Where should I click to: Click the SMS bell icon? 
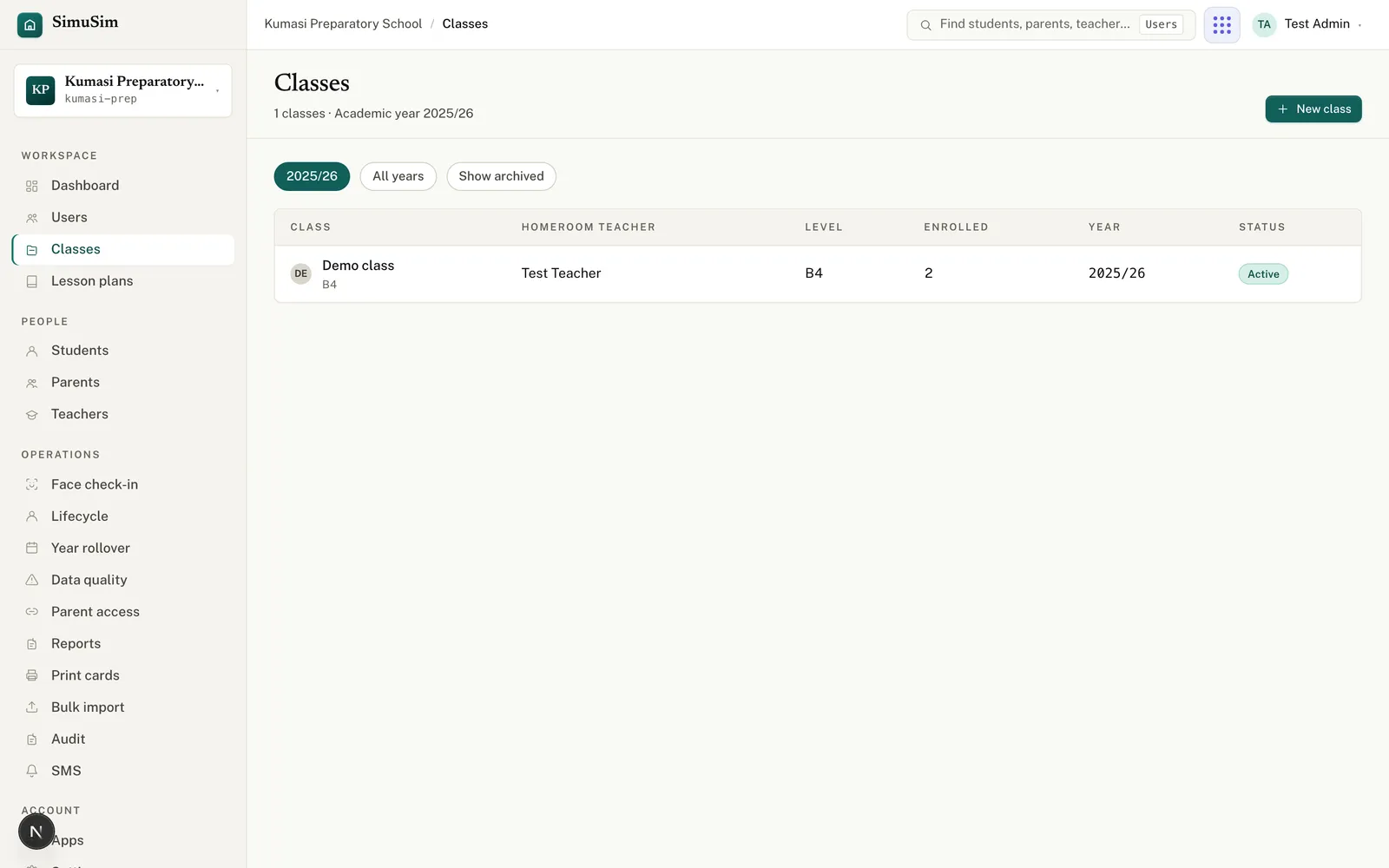pyautogui.click(x=32, y=771)
